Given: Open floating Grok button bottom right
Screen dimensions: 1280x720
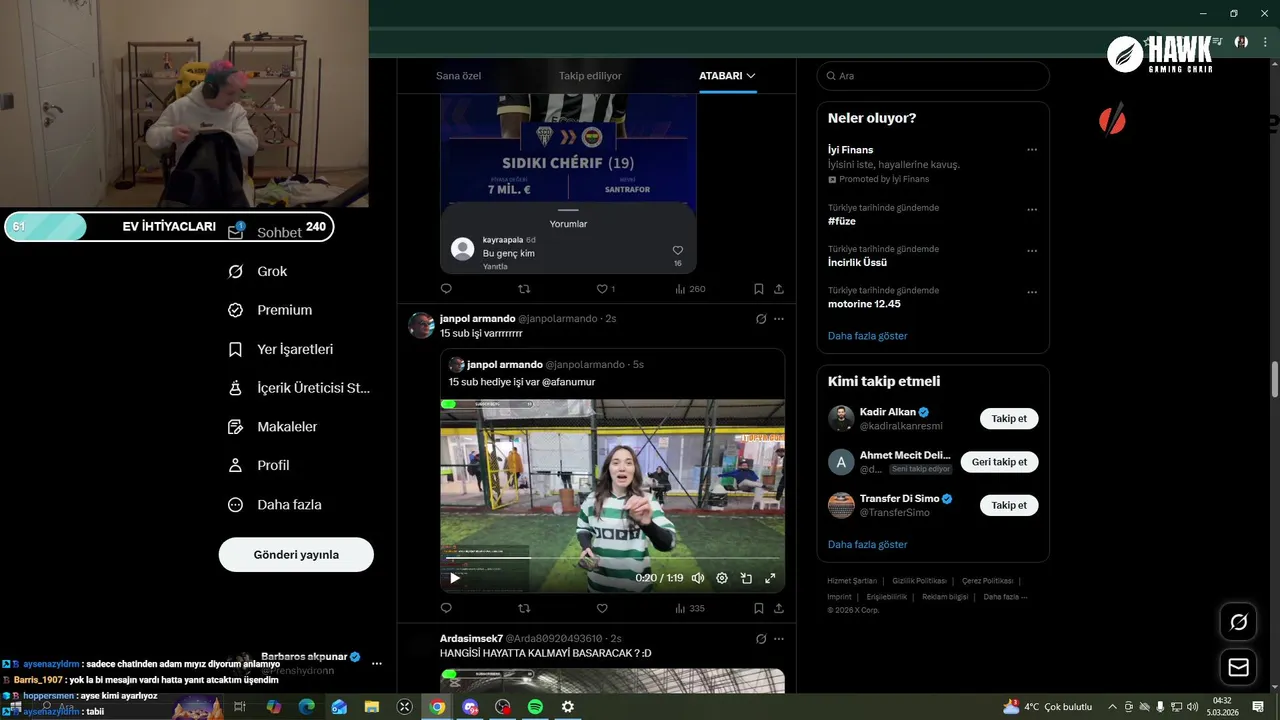Looking at the screenshot, I should click(1238, 622).
